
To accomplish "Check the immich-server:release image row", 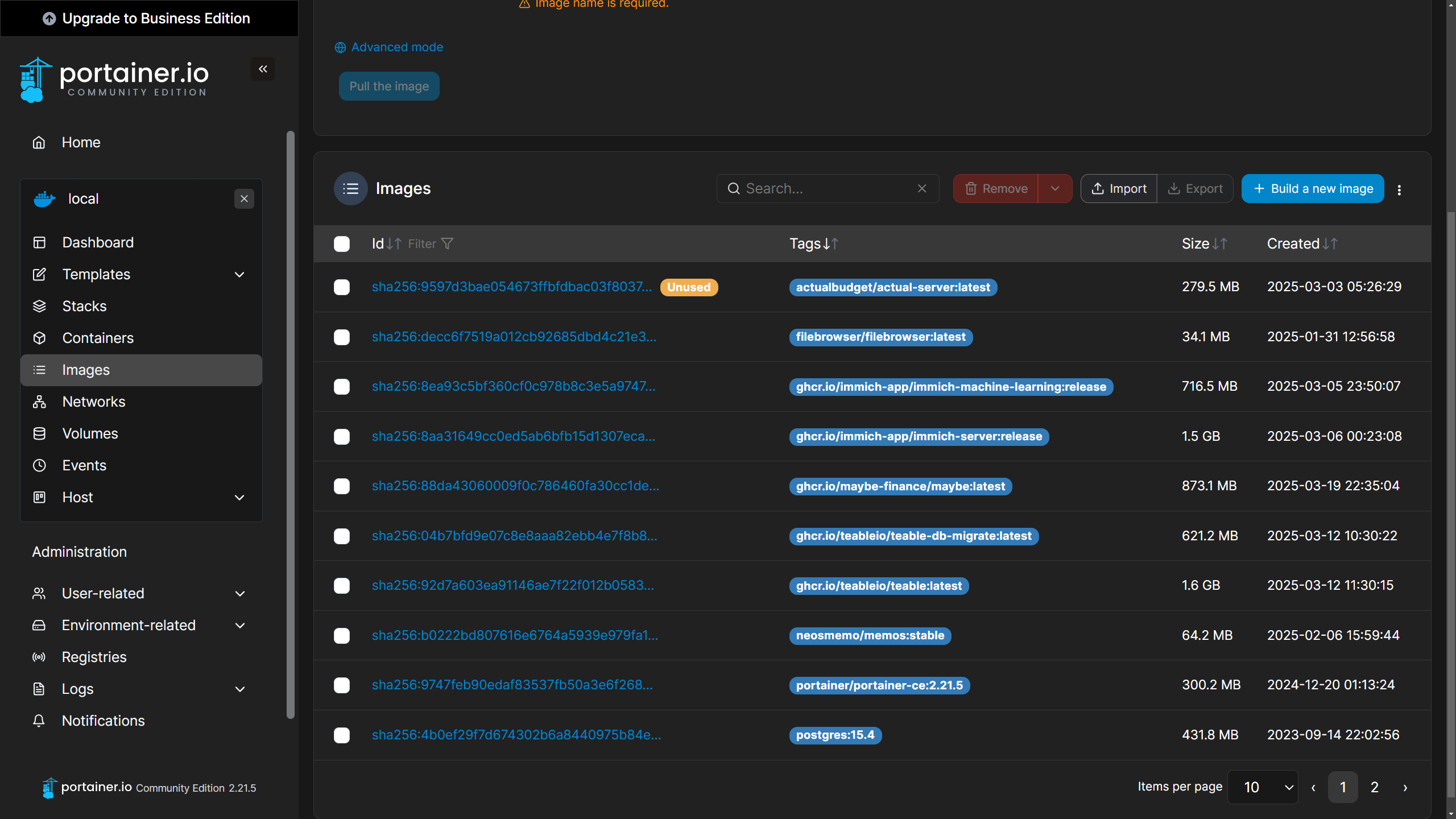I will point(342,436).
